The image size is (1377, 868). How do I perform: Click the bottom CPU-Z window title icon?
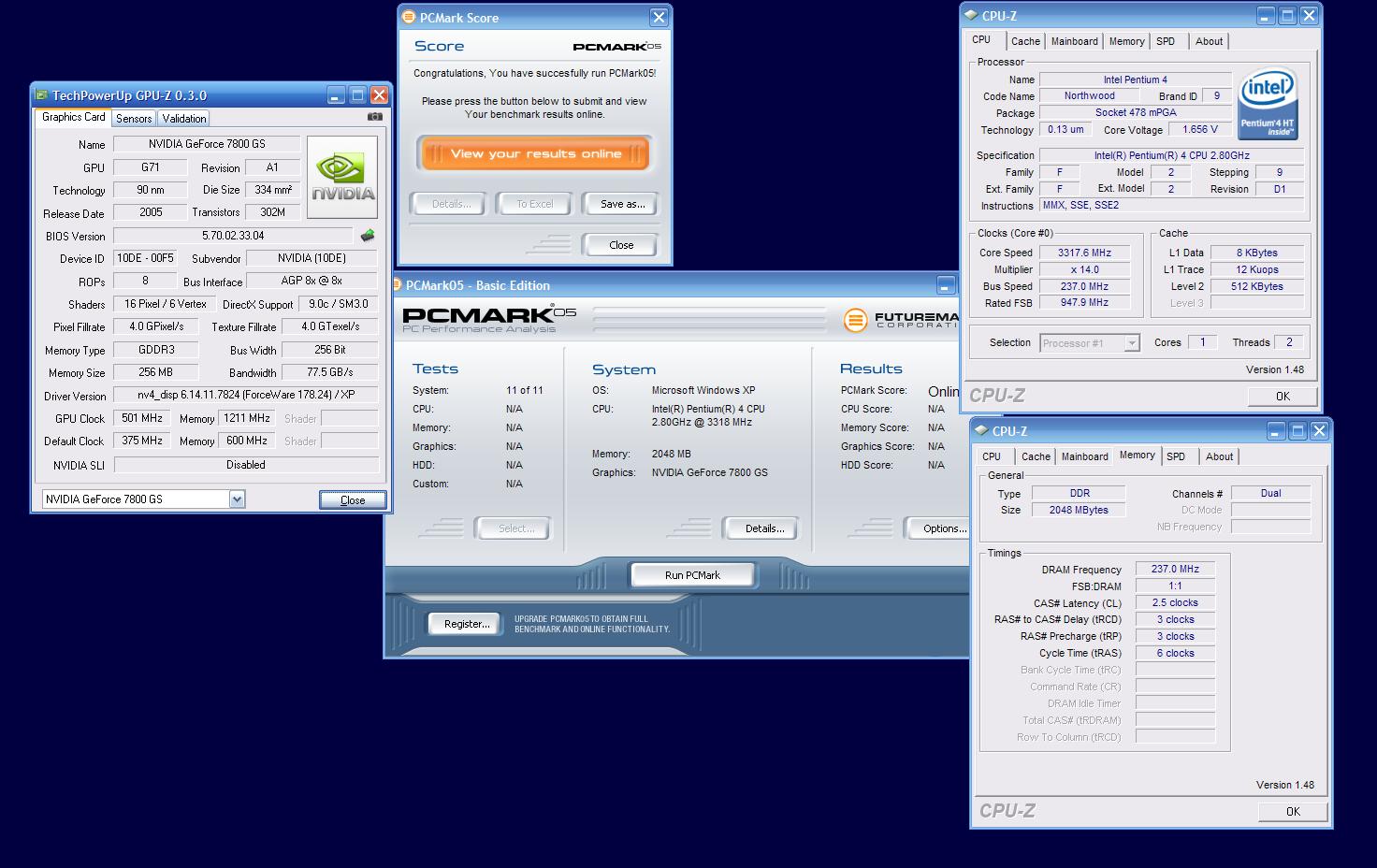pos(981,430)
